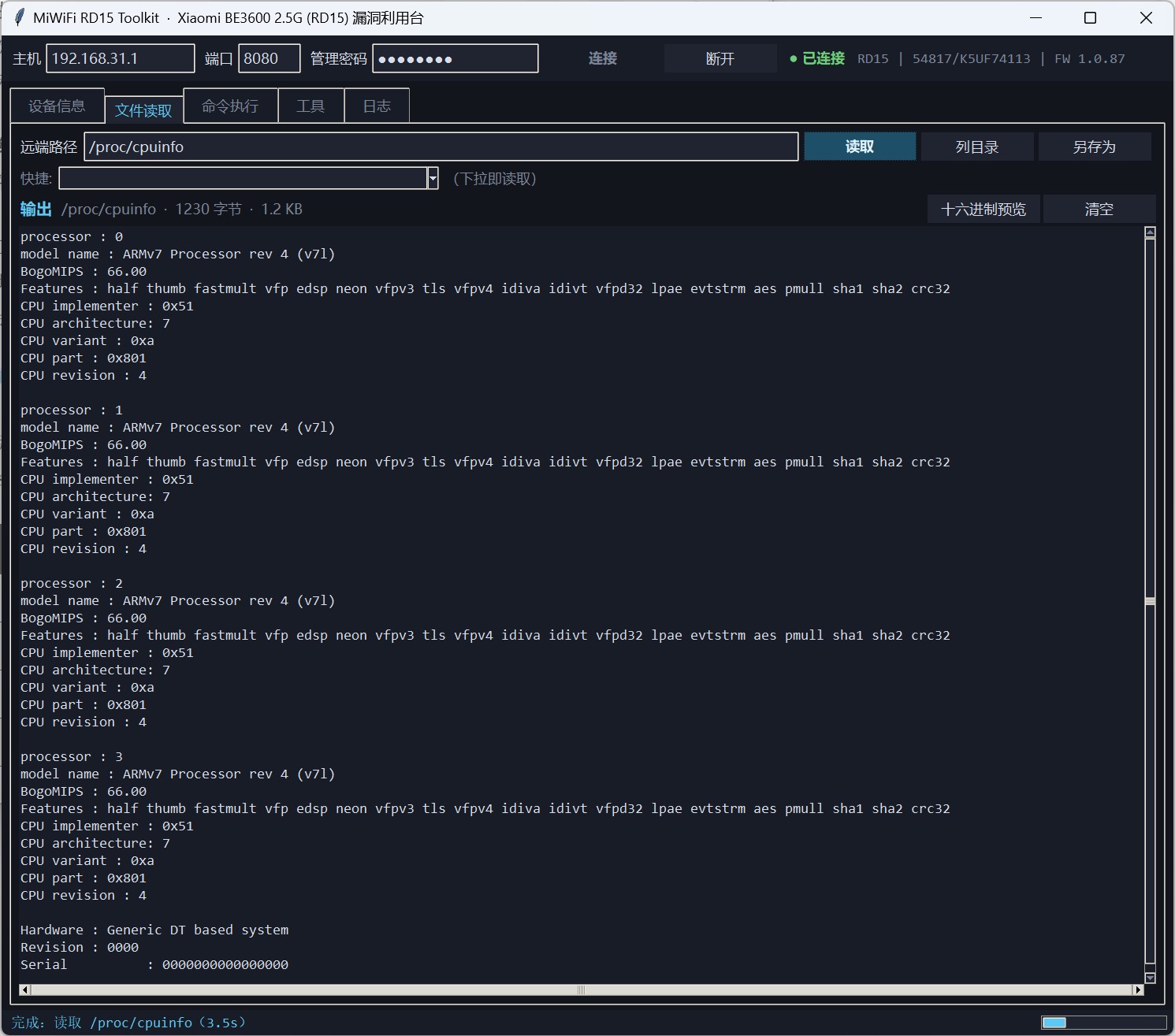Click the 连接 button

pos(603,58)
